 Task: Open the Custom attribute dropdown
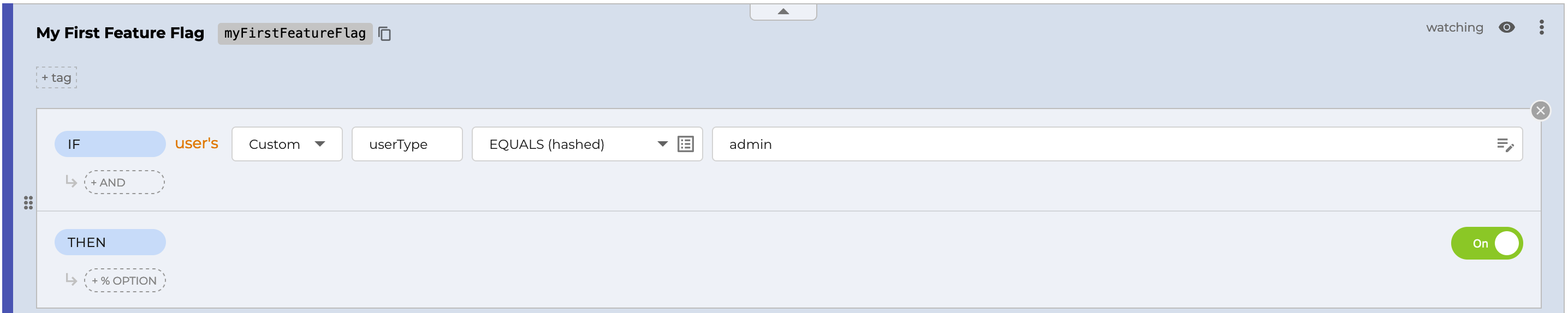(287, 144)
